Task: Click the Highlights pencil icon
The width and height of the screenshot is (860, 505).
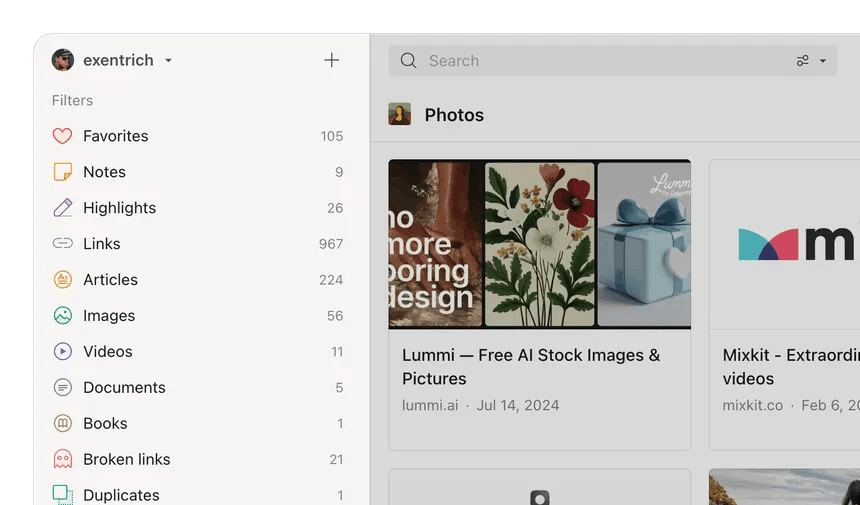Action: point(63,208)
